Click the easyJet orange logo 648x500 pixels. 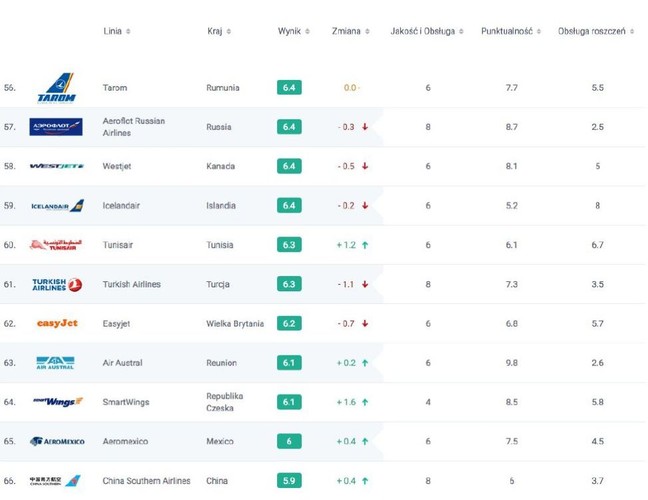click(x=57, y=323)
